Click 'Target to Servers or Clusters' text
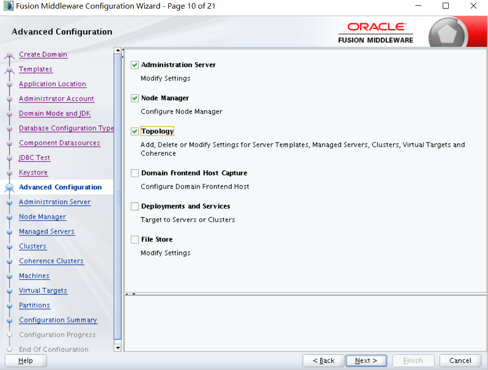Screen dimensions: 488x370 pos(188,220)
